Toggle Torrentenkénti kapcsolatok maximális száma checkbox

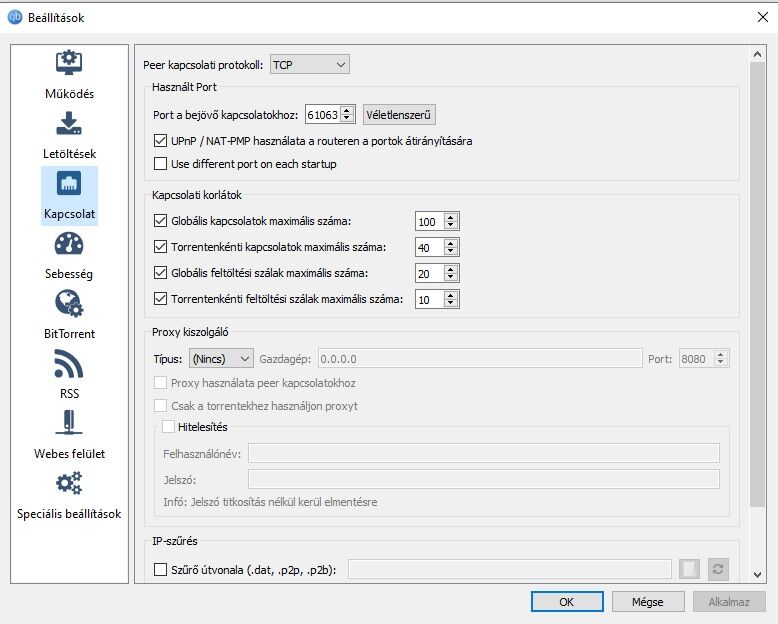coord(160,247)
